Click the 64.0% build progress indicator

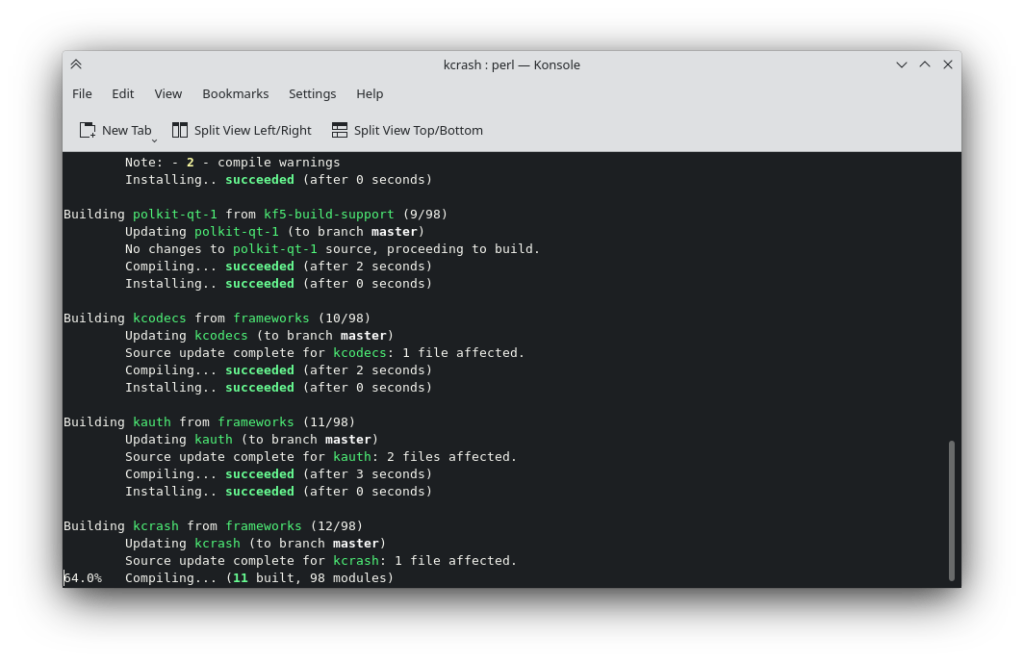click(82, 577)
